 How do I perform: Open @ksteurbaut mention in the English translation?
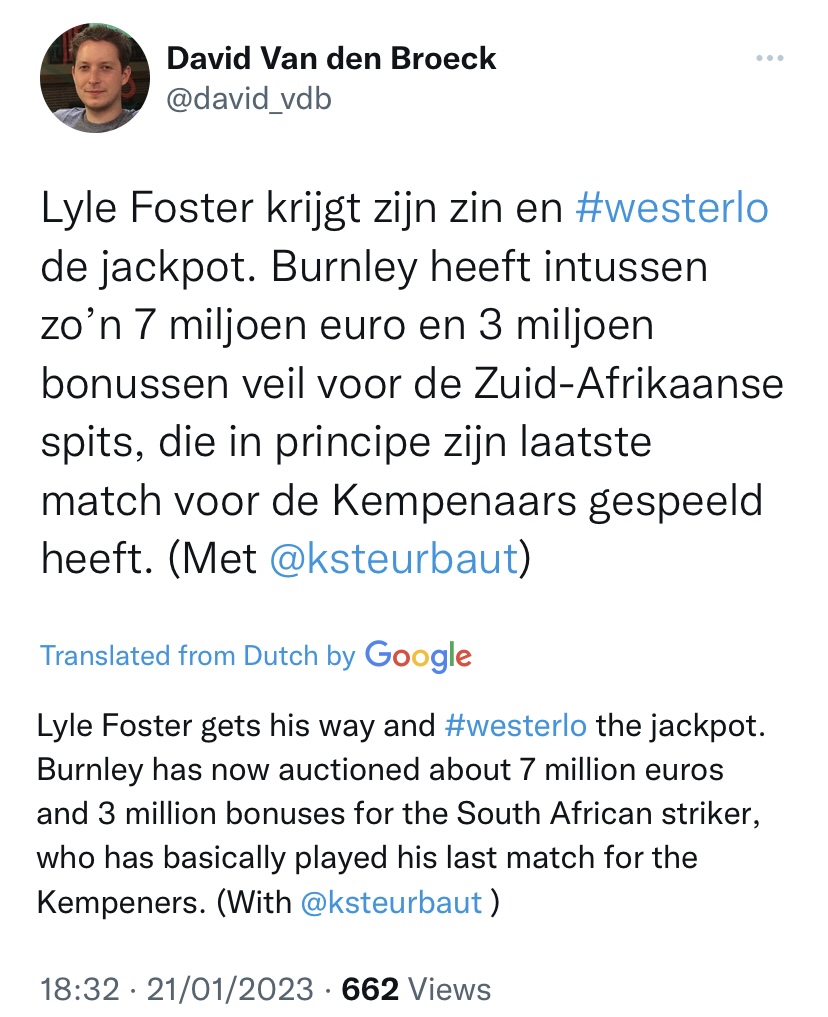click(x=391, y=903)
